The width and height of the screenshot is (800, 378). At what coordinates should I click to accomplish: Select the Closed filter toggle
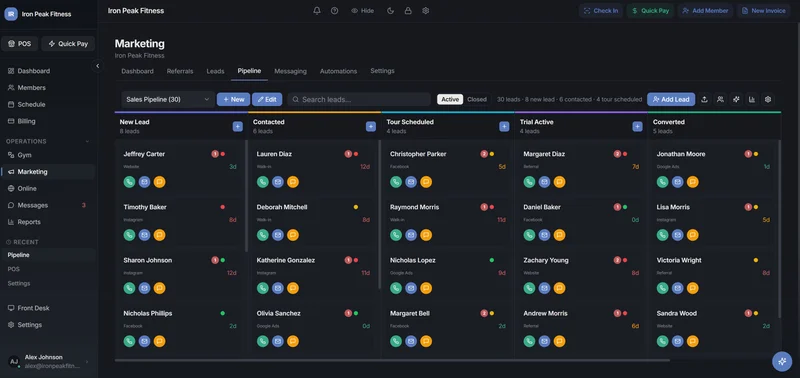pyautogui.click(x=477, y=99)
